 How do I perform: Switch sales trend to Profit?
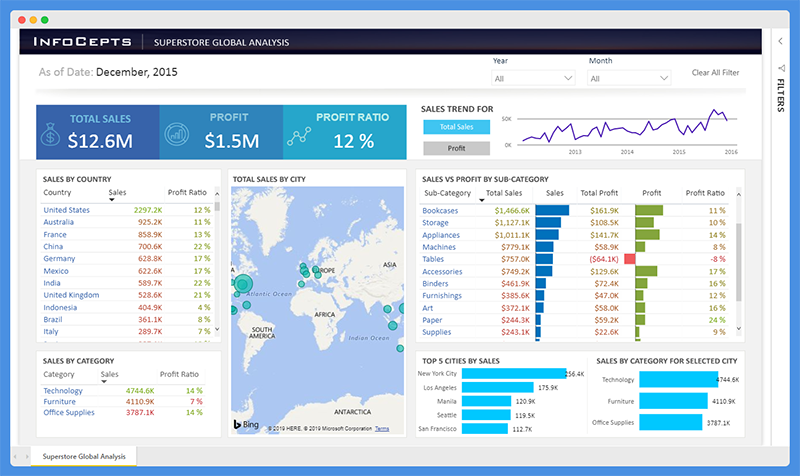coord(456,148)
